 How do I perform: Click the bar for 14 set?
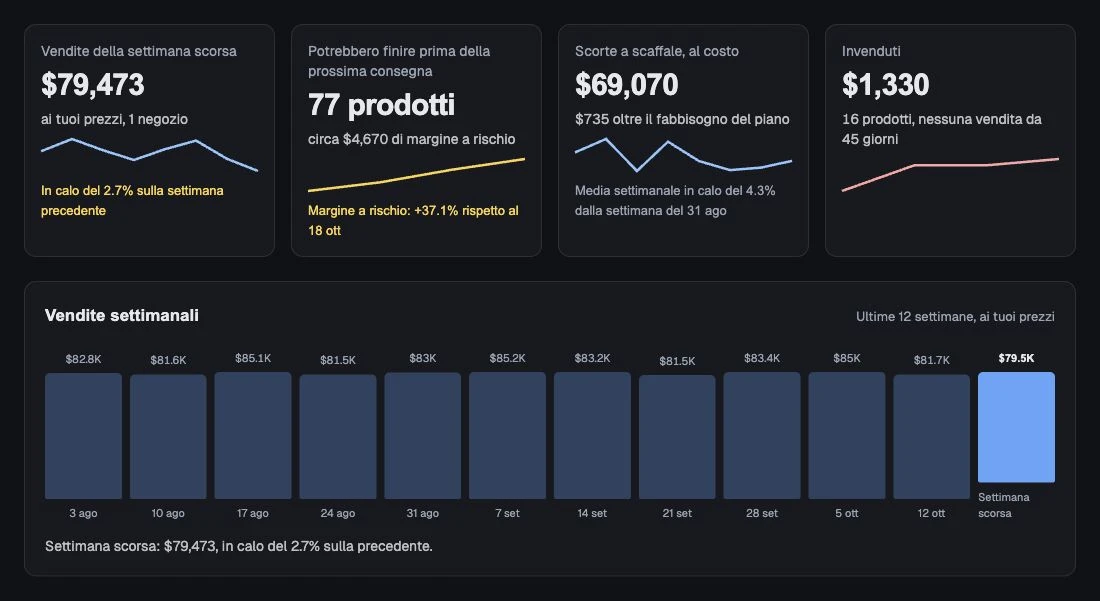click(593, 435)
